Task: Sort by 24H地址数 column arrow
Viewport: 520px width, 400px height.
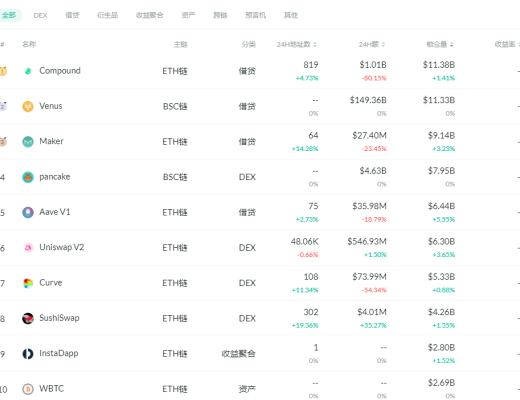Action: pyautogui.click(x=315, y=44)
